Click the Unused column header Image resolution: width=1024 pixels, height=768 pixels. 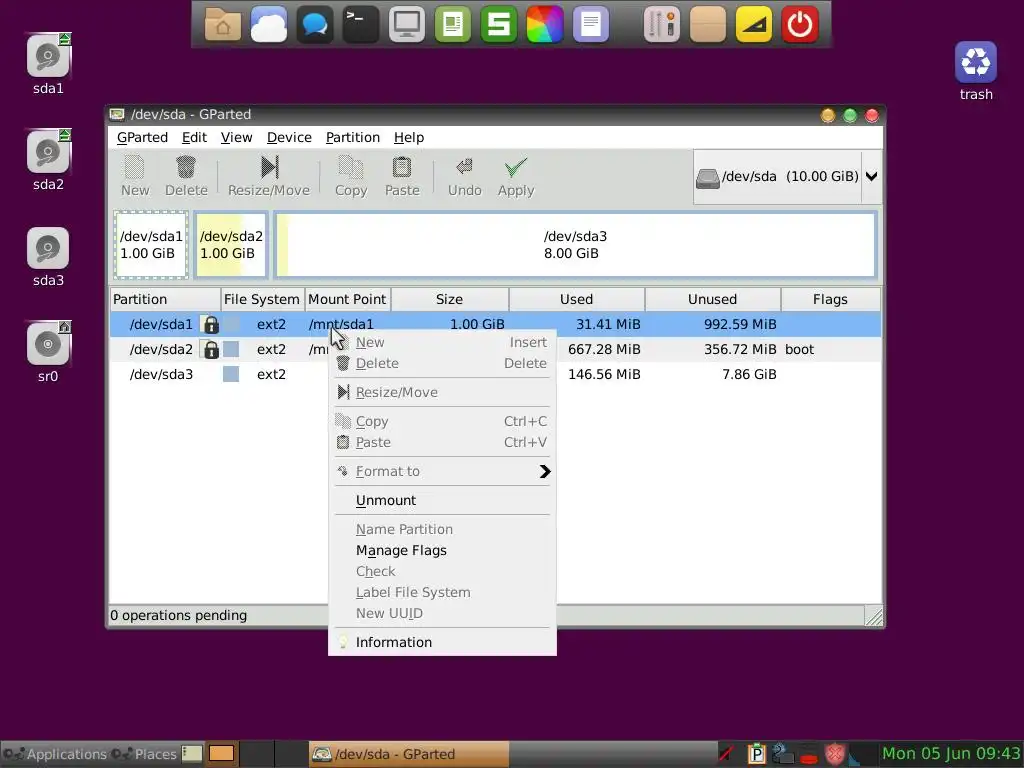(712, 300)
